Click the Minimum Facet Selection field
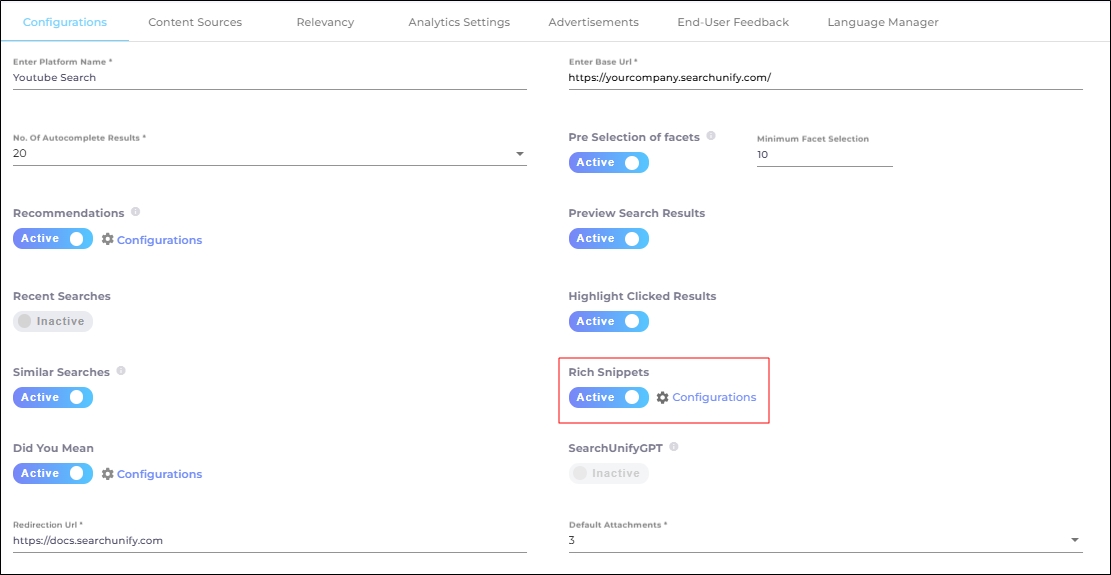This screenshot has height=575, width=1111. pyautogui.click(x=824, y=155)
